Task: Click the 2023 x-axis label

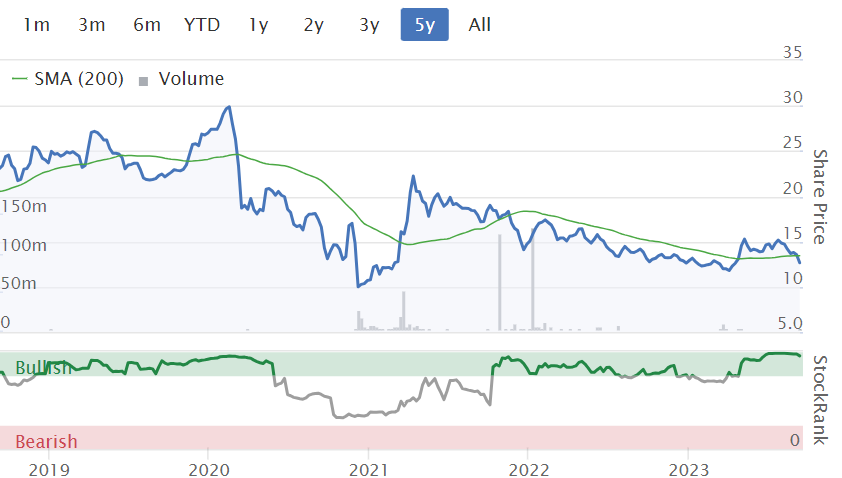Action: [689, 470]
